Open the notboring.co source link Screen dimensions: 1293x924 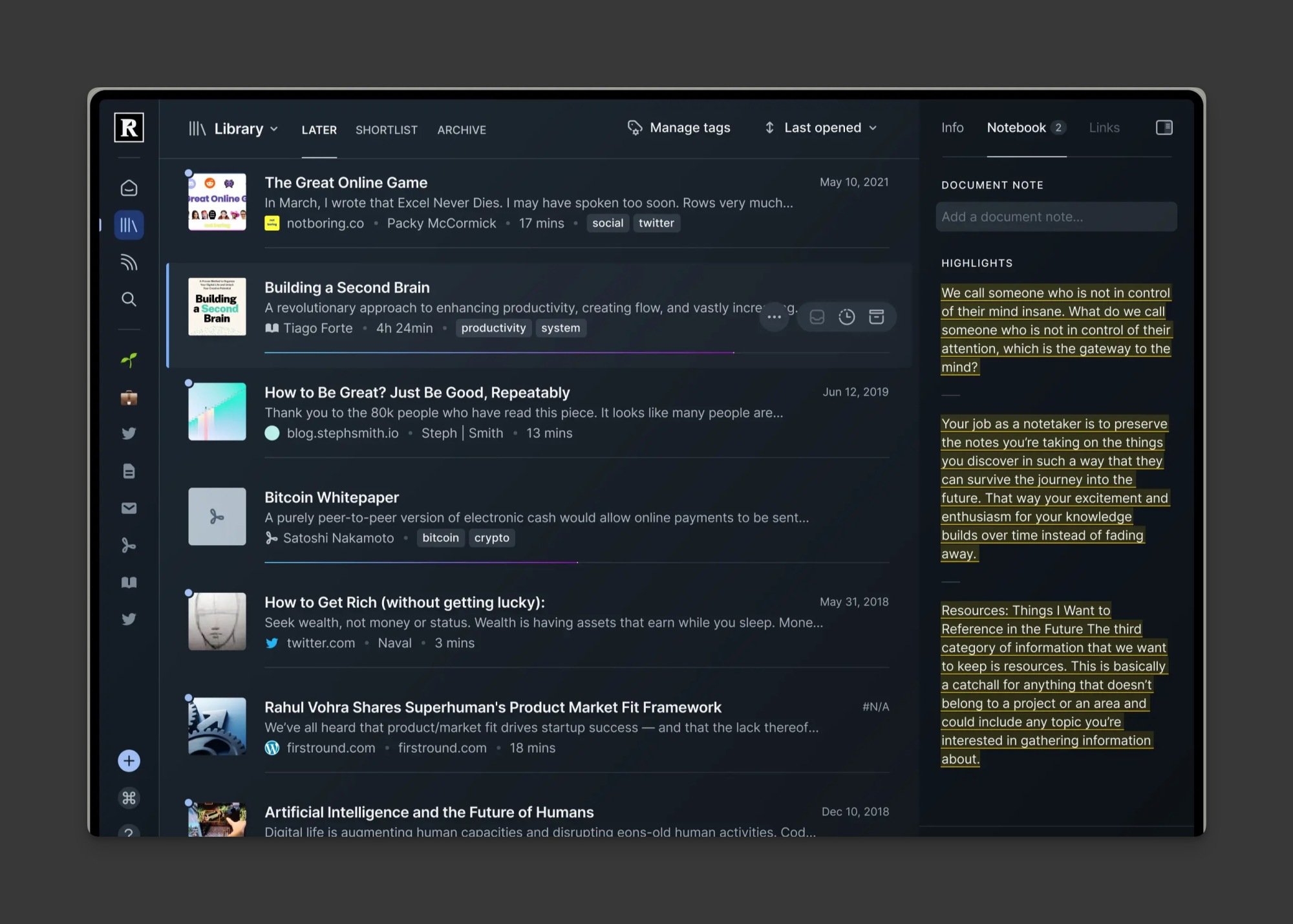(x=325, y=223)
